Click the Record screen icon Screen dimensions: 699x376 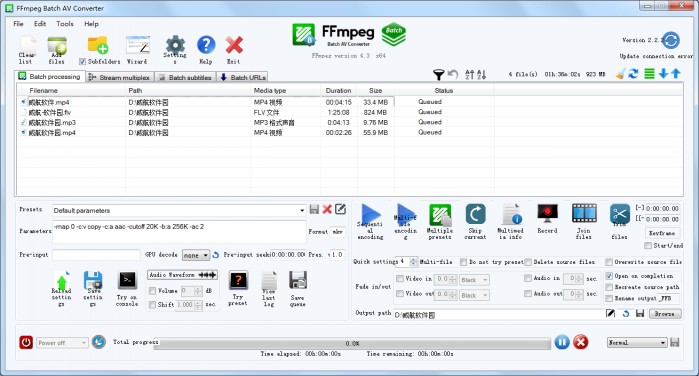tap(547, 214)
